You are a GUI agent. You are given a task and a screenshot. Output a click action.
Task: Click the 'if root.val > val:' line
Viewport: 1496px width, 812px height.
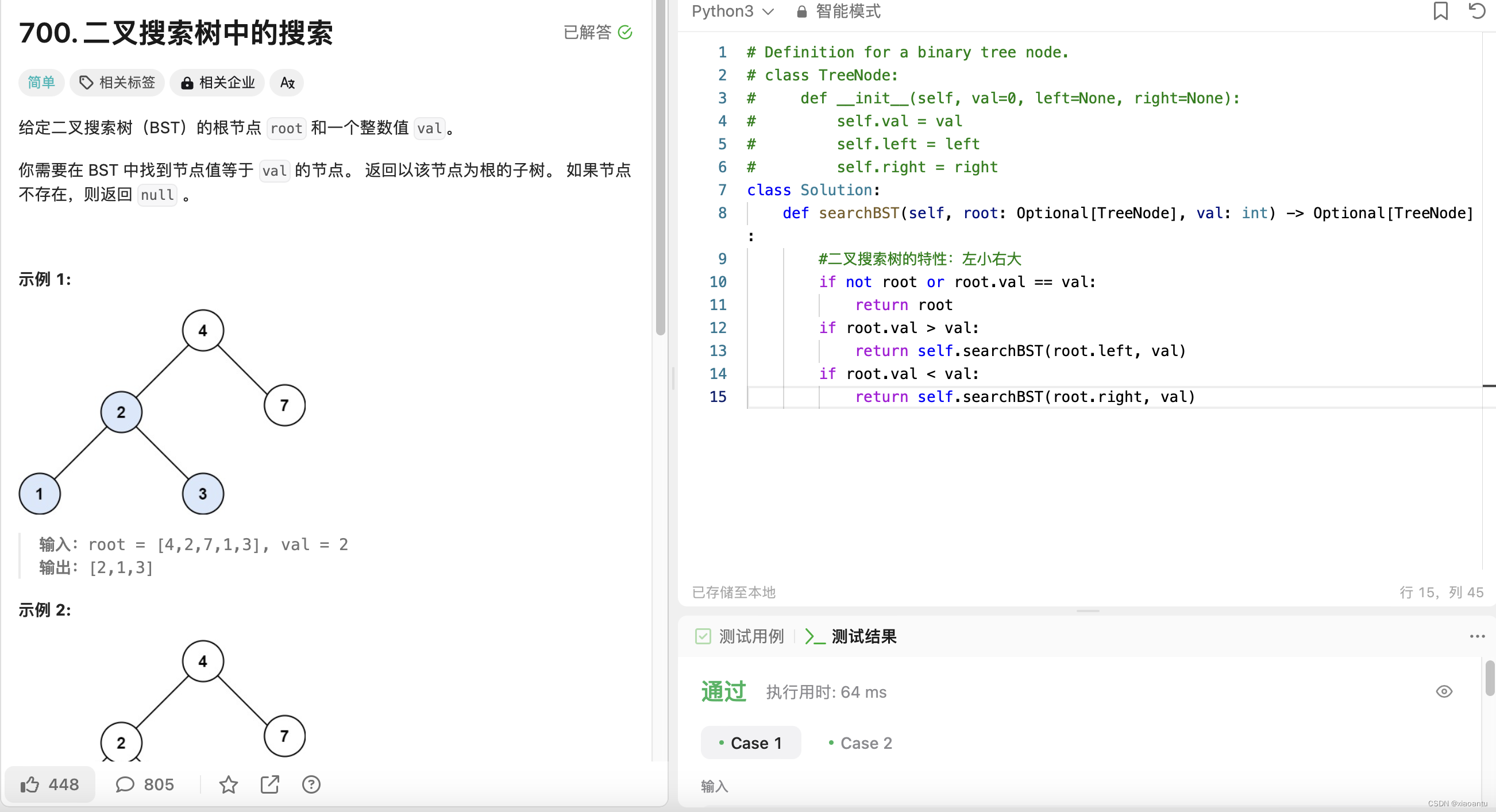[899, 327]
